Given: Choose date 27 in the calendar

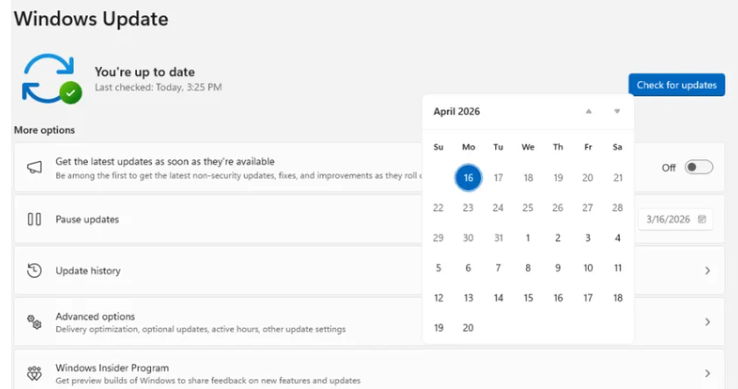Looking at the screenshot, I should tap(587, 208).
